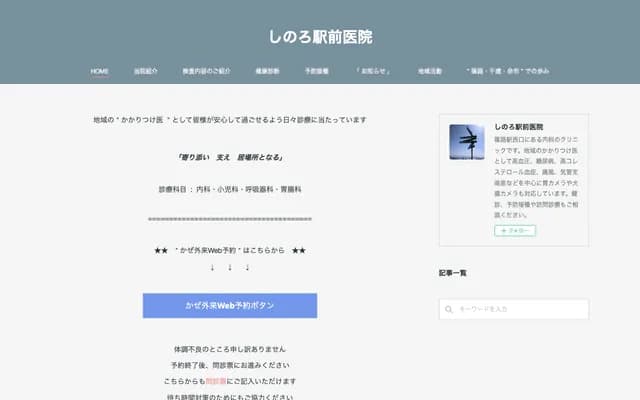Open 予防接種 navigation item
The image size is (640, 400).
316,72
